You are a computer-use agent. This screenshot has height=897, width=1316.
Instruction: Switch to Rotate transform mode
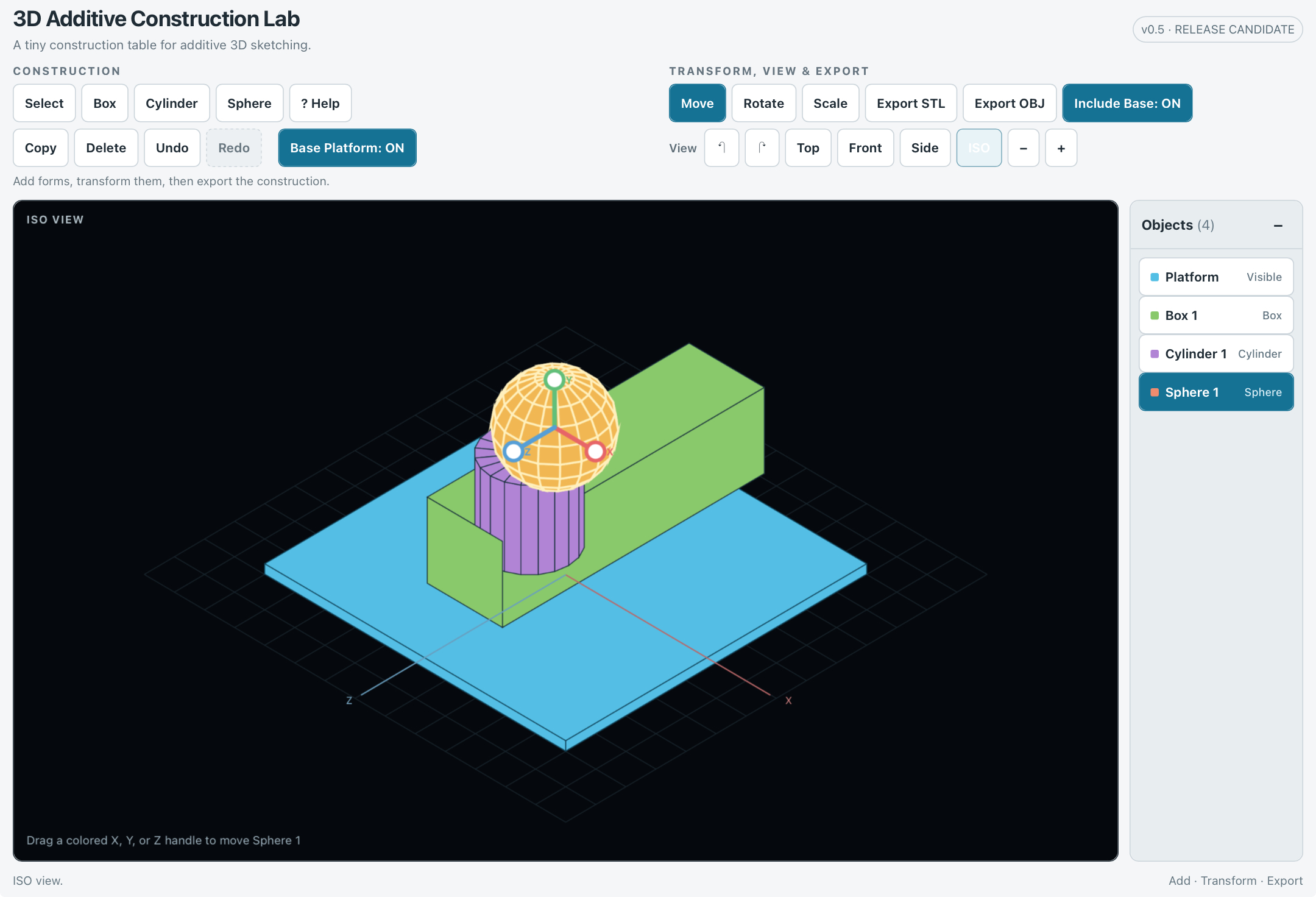tap(763, 104)
